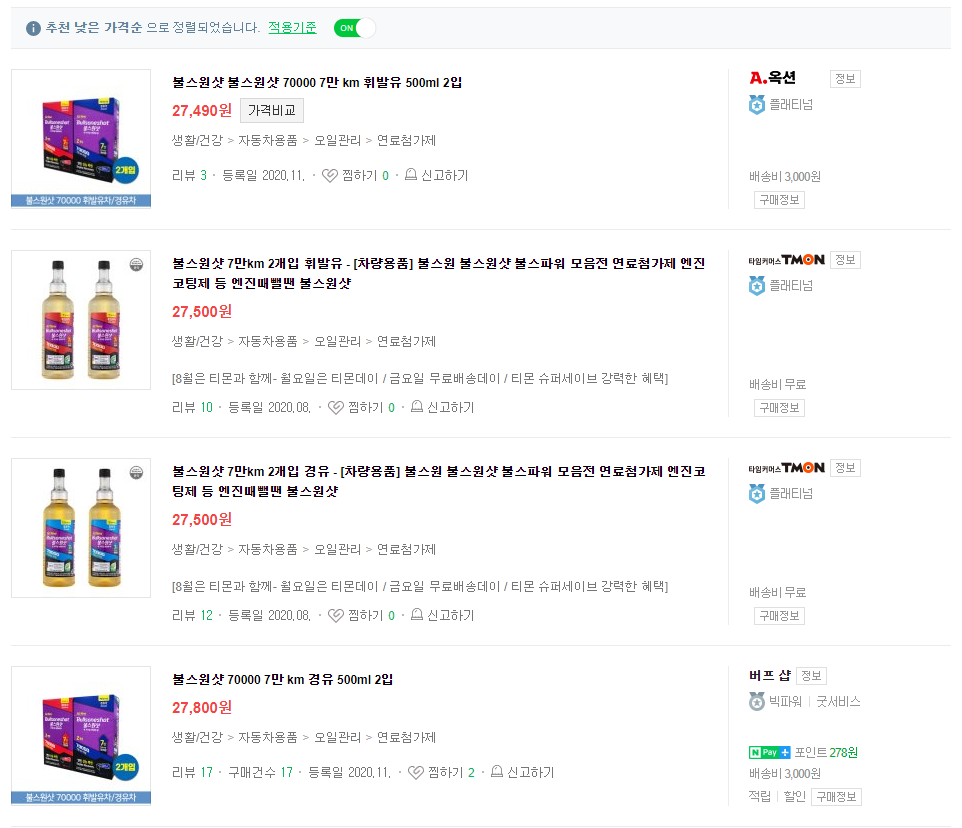Open the 적용기준 criteria link
Viewport: 962px width, 828px height.
[292, 28]
